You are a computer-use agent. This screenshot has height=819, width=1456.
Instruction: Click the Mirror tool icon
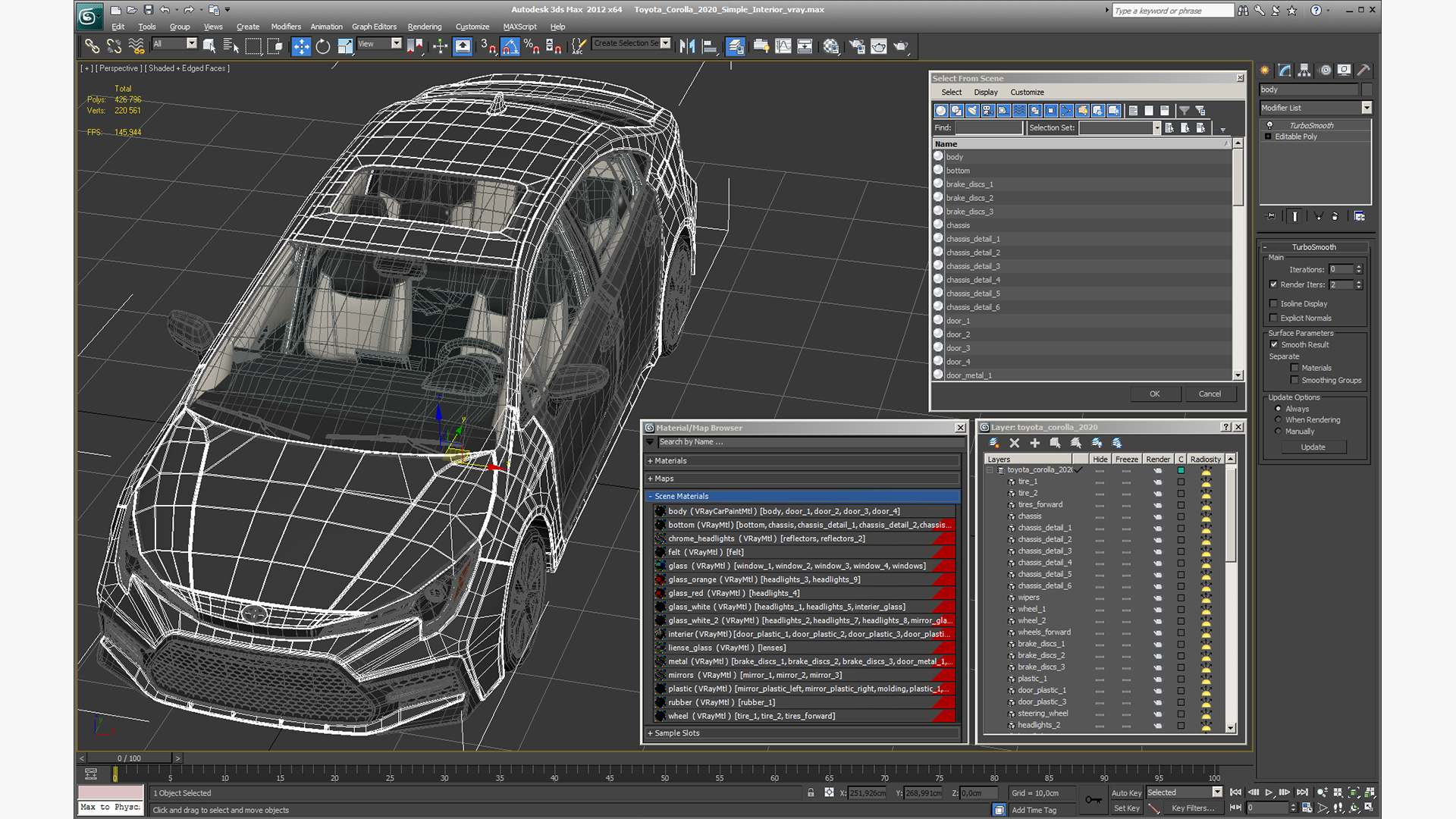point(687,46)
